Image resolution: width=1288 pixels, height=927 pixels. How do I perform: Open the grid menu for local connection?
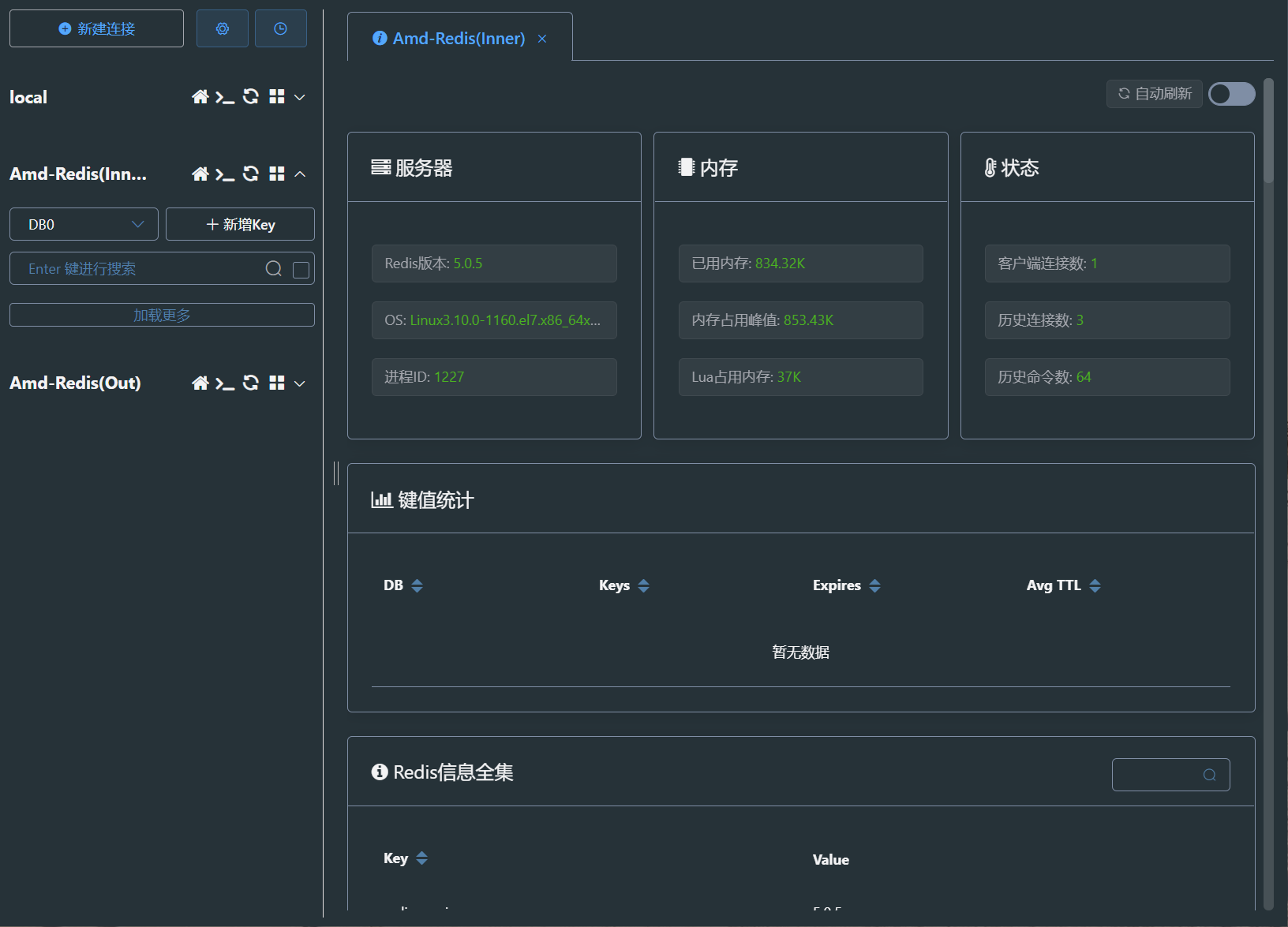pos(276,96)
